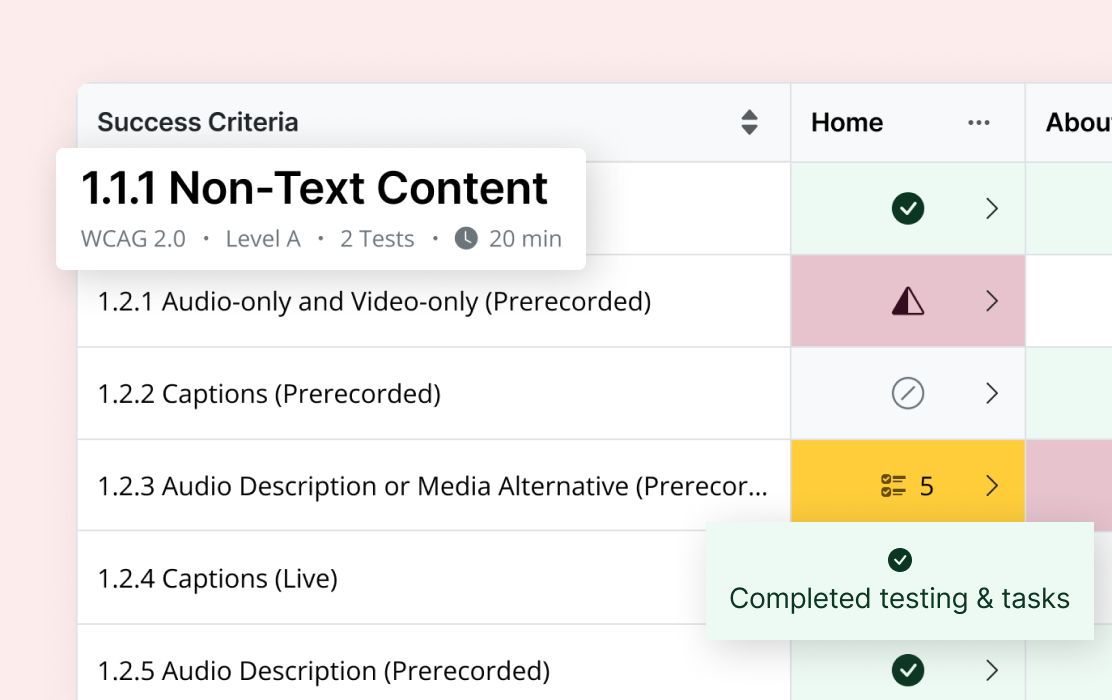The width and height of the screenshot is (1112, 700).
Task: Open 1.2.1 Audio-only and Video-only criterion
Action: pos(374,301)
